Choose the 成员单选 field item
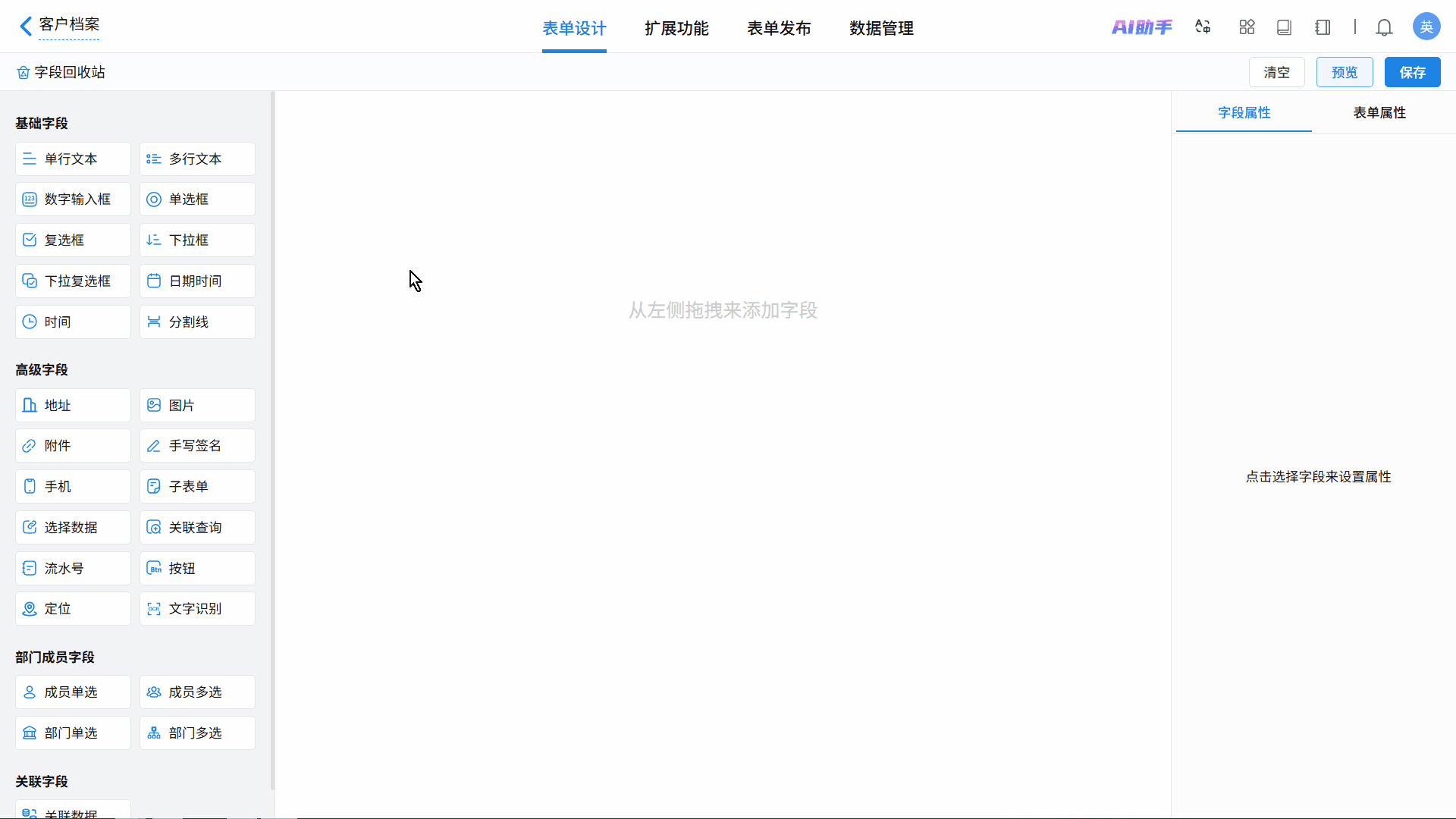Viewport: 1456px width, 819px height. click(73, 692)
